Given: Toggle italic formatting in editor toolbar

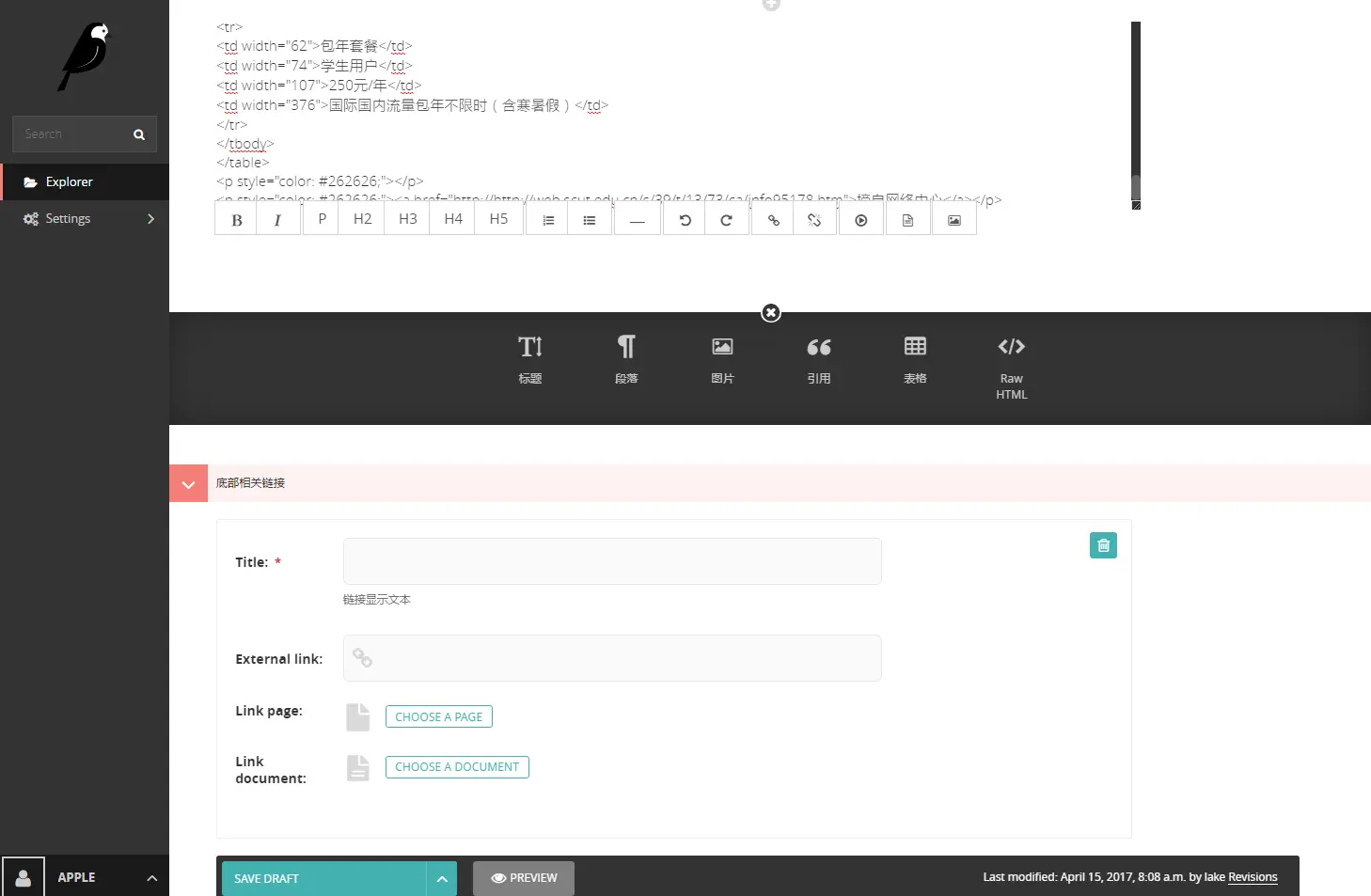Looking at the screenshot, I should point(278,220).
